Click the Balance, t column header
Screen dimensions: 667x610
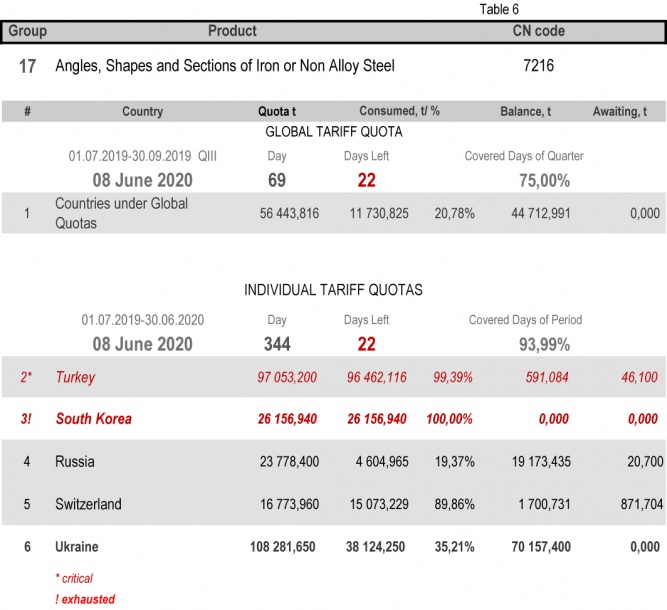[526, 112]
